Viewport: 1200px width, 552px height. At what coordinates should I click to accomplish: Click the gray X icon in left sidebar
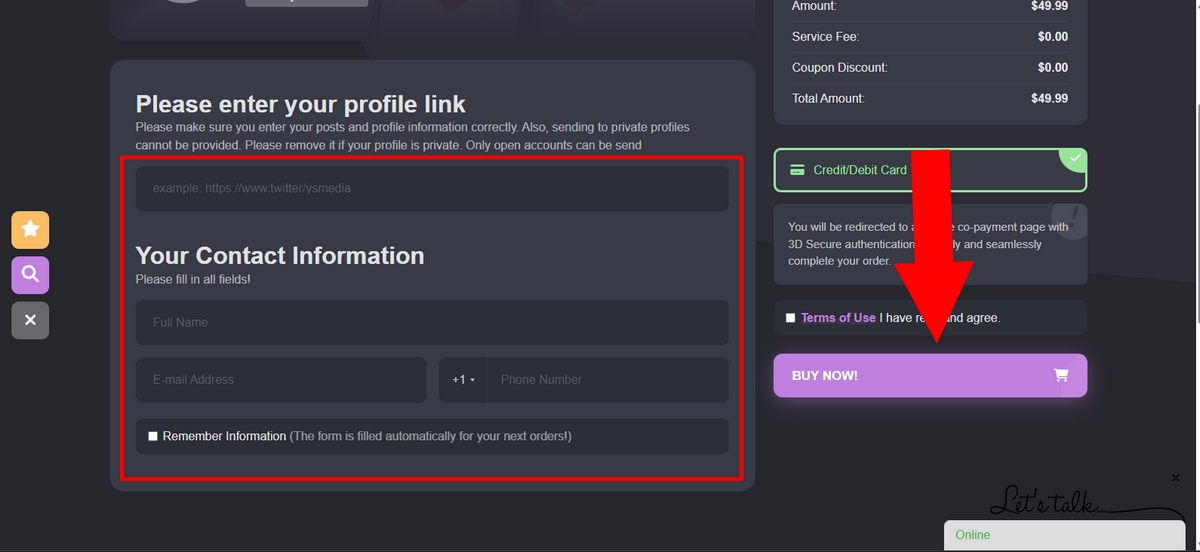(30, 320)
